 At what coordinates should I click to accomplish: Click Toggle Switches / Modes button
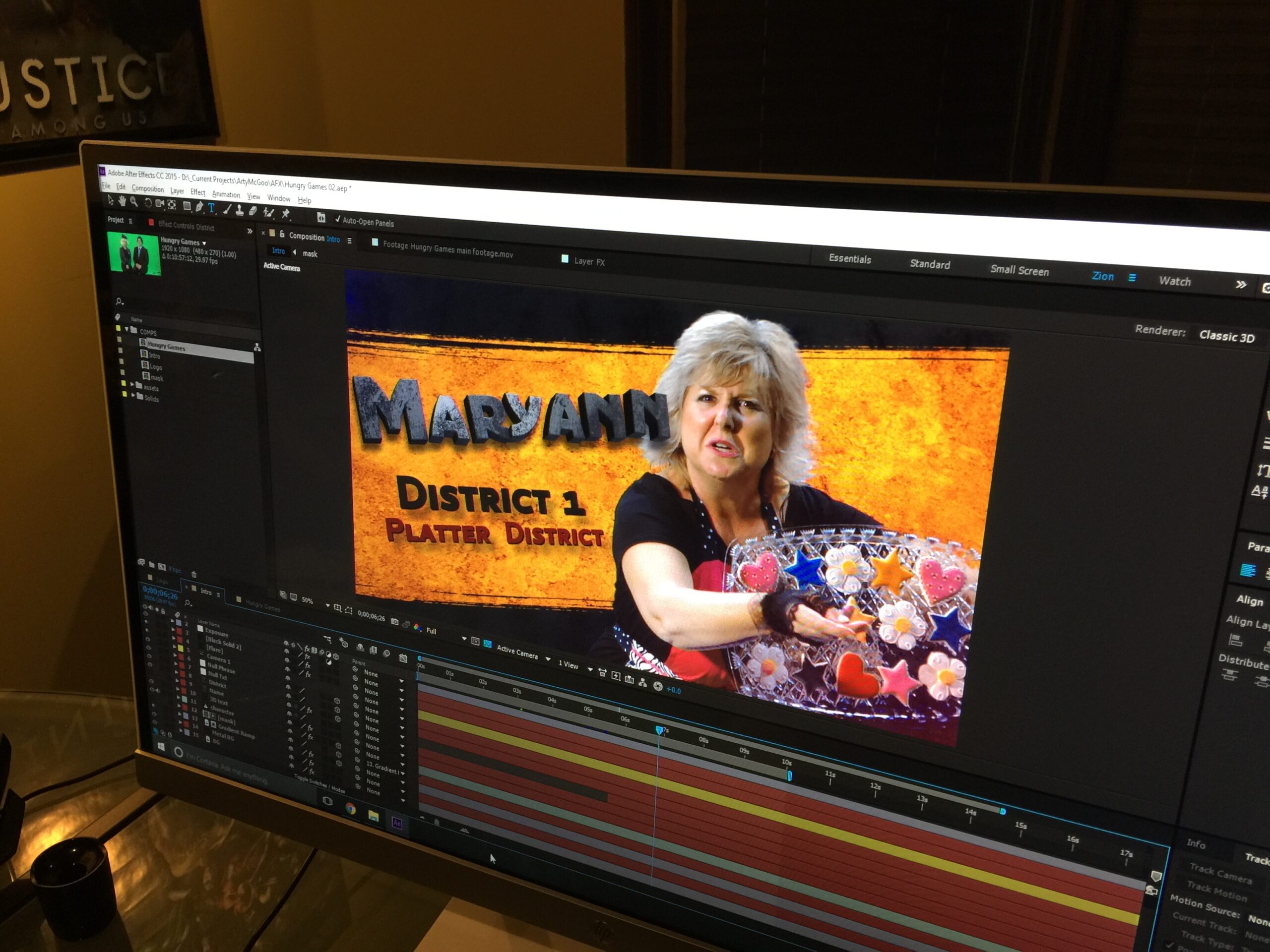[320, 784]
